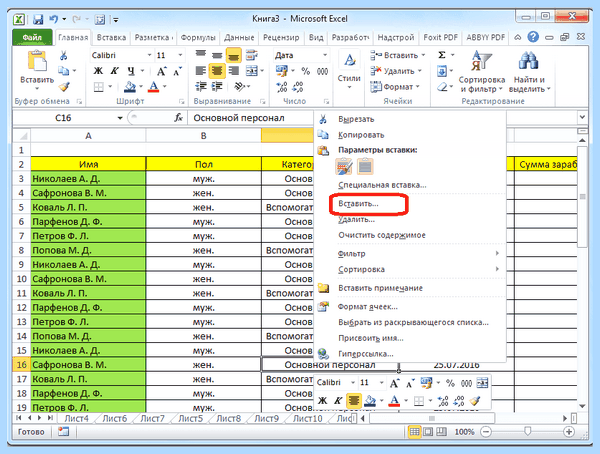600x454 pixels.
Task: Switch to the Формулы ribbon tab
Action: coord(198,38)
